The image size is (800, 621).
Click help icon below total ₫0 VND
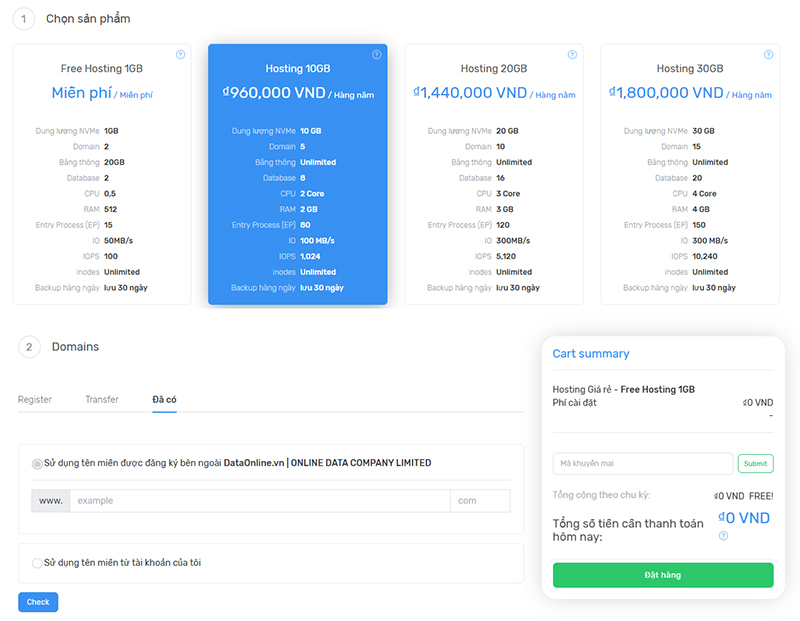(x=723, y=536)
